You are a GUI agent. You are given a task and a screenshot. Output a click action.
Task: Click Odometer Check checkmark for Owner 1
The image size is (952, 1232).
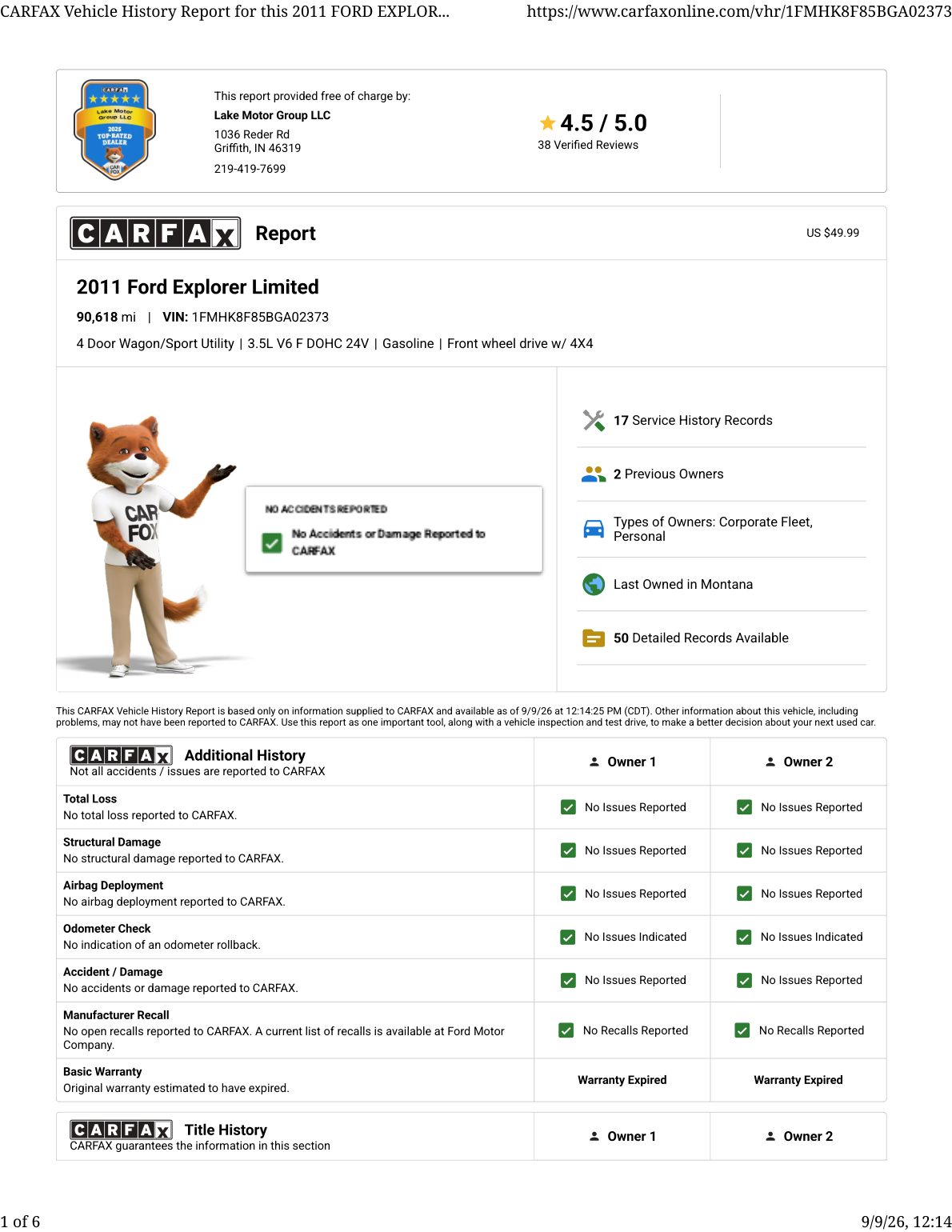tap(568, 937)
